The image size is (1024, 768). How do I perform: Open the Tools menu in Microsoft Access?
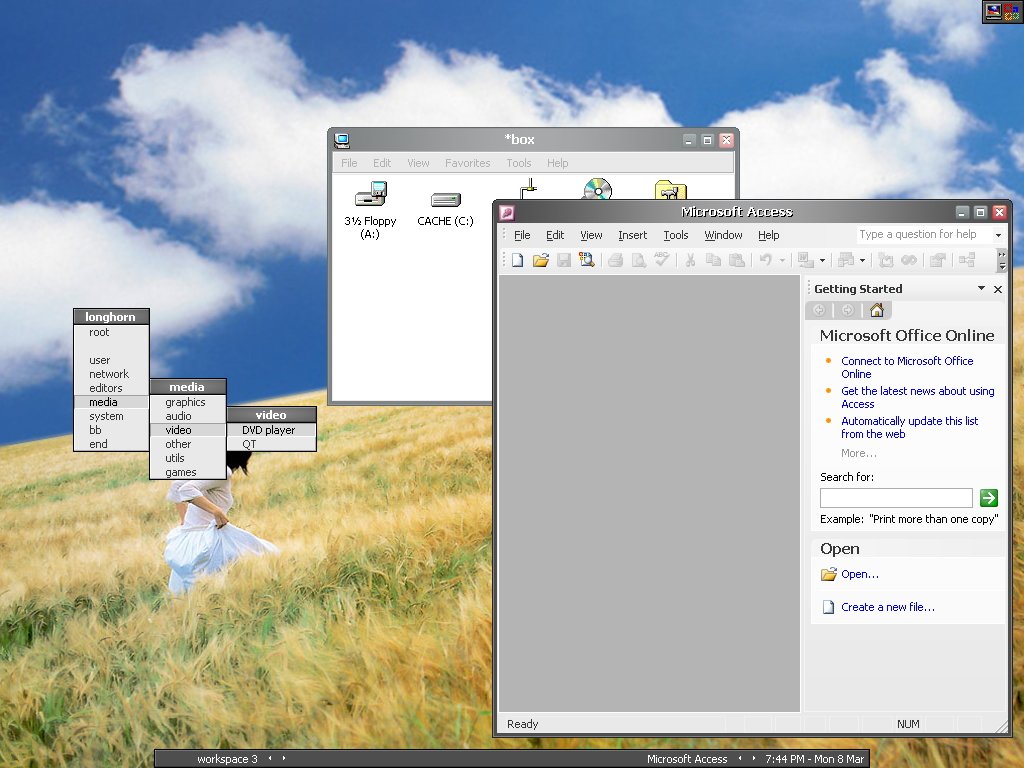[x=675, y=235]
